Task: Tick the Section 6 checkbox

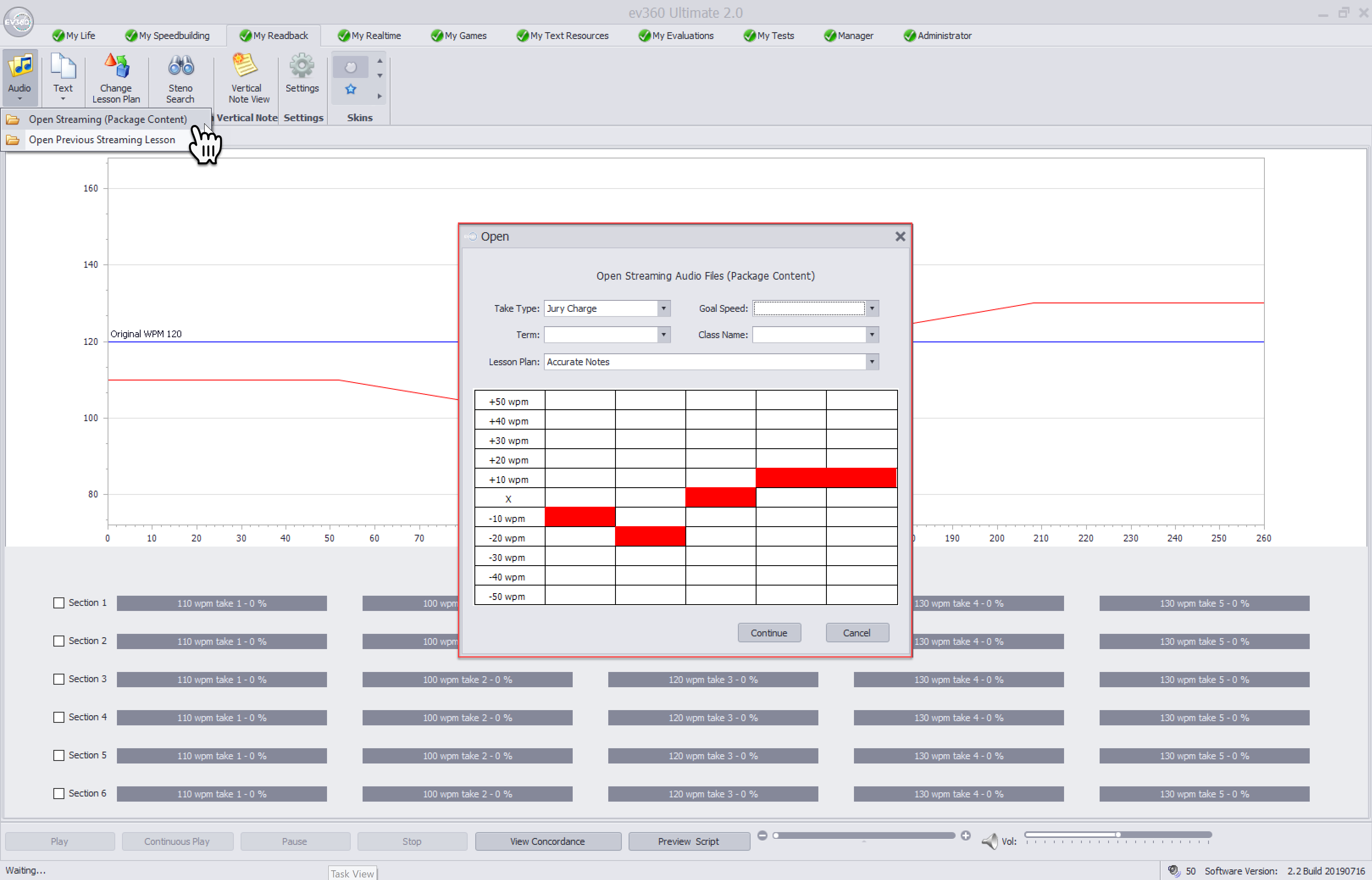Action: click(x=59, y=793)
